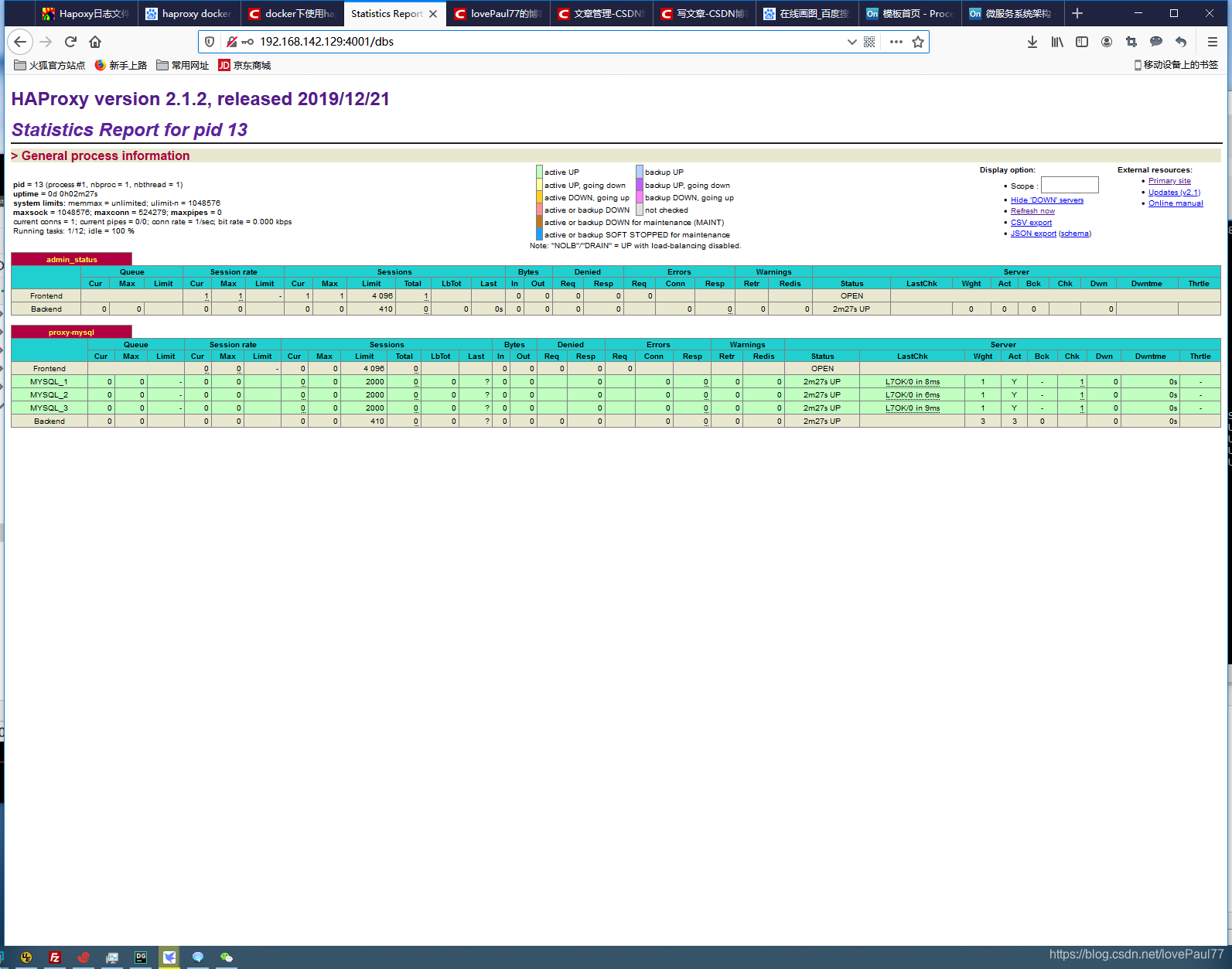Switch to the 微服务系统架构 tab
Screen dimensions: 1232x969
point(1012,14)
